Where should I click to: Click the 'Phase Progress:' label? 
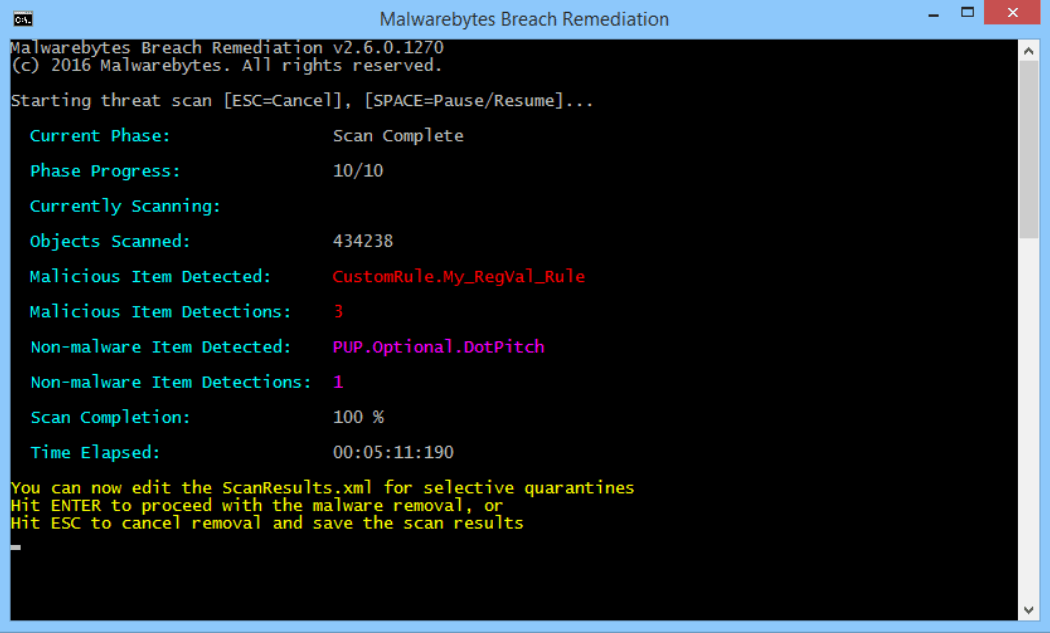coord(105,171)
